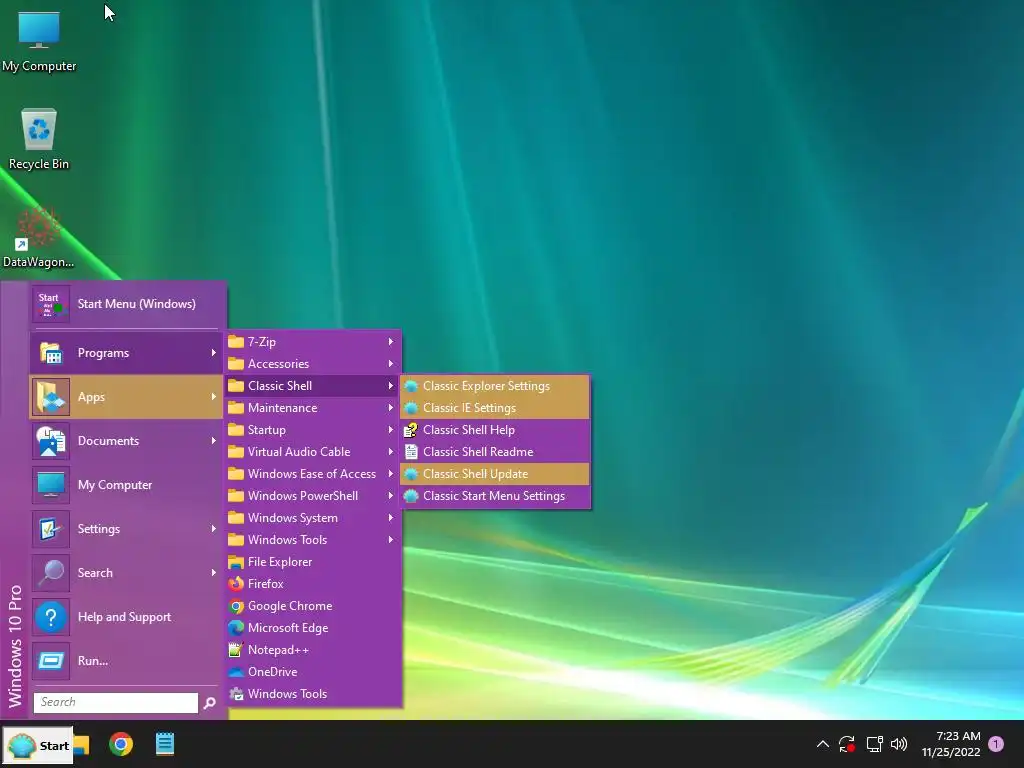Click the "Virtual Audio Cable" label
Image resolution: width=1024 pixels, height=768 pixels.
click(299, 452)
